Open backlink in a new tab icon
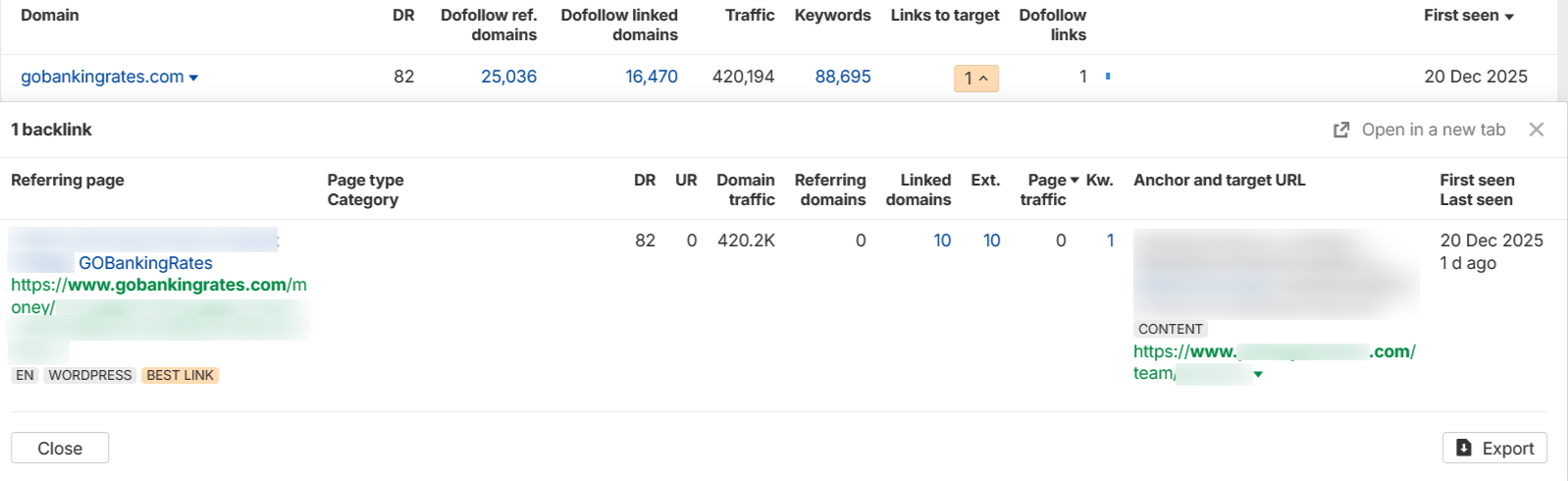 pyautogui.click(x=1341, y=130)
